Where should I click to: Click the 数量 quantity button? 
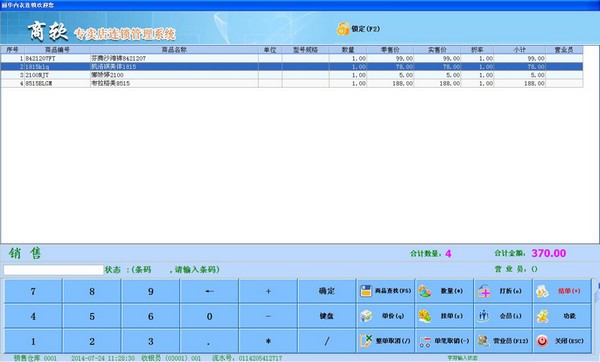[444, 291]
